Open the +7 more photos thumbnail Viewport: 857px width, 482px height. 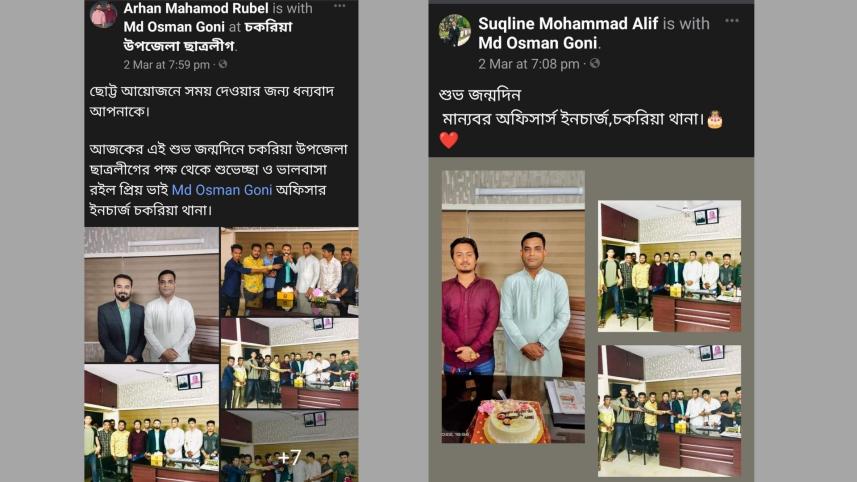[x=290, y=446]
